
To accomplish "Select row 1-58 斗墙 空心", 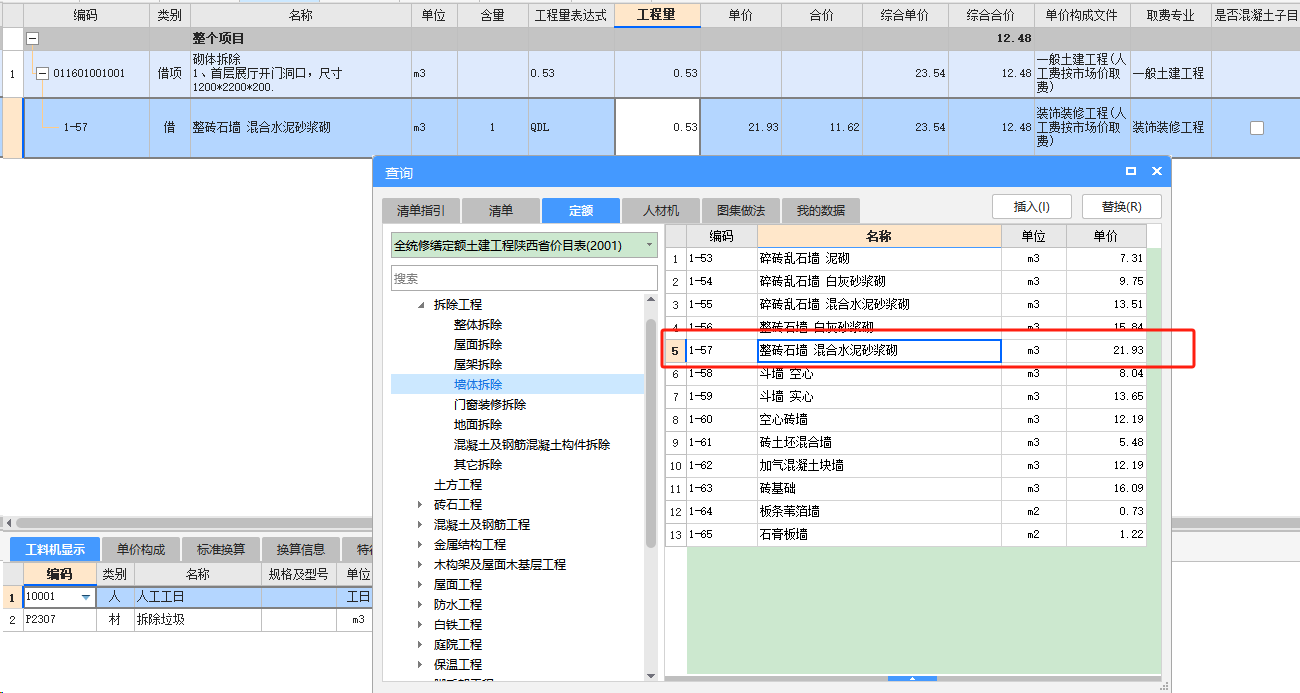I will [x=906, y=374].
